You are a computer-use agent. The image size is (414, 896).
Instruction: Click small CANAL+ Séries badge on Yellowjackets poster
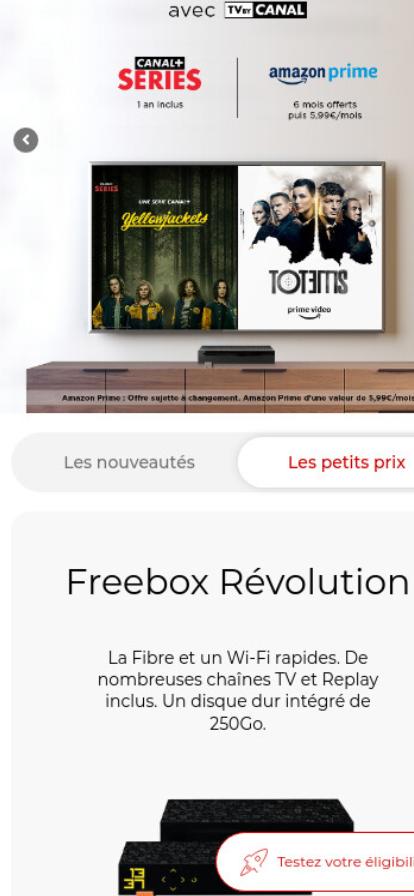(106, 186)
